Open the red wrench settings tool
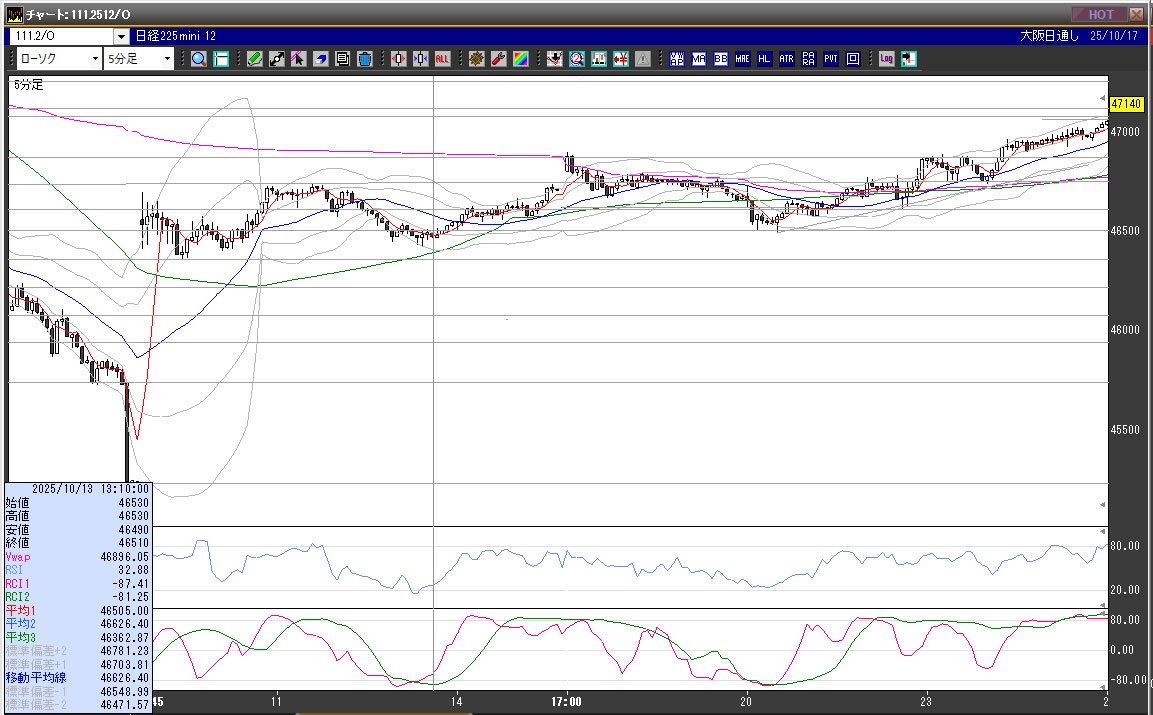Viewport: 1153px width, 715px height. coord(498,59)
